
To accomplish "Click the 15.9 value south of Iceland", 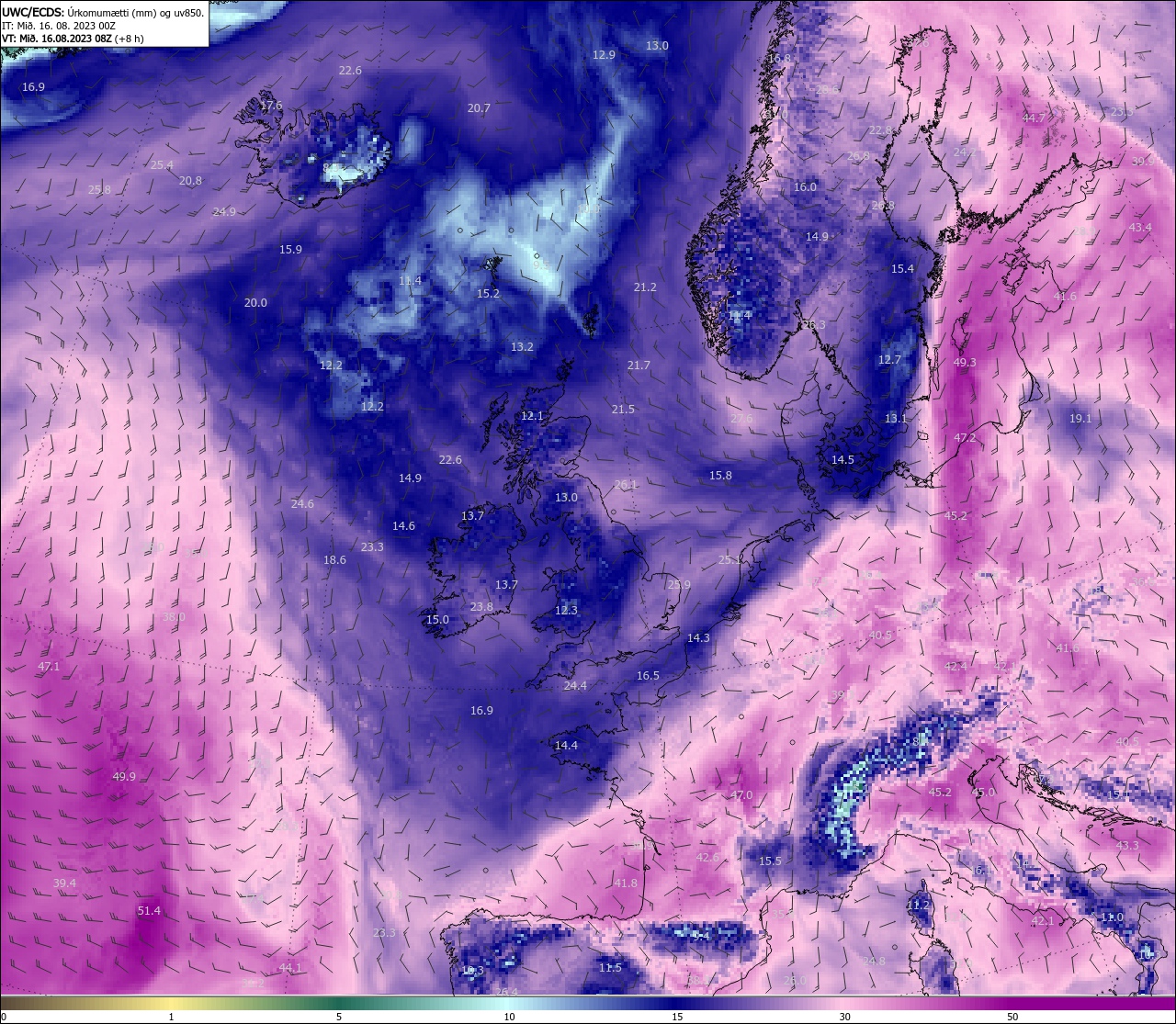I will [x=290, y=250].
